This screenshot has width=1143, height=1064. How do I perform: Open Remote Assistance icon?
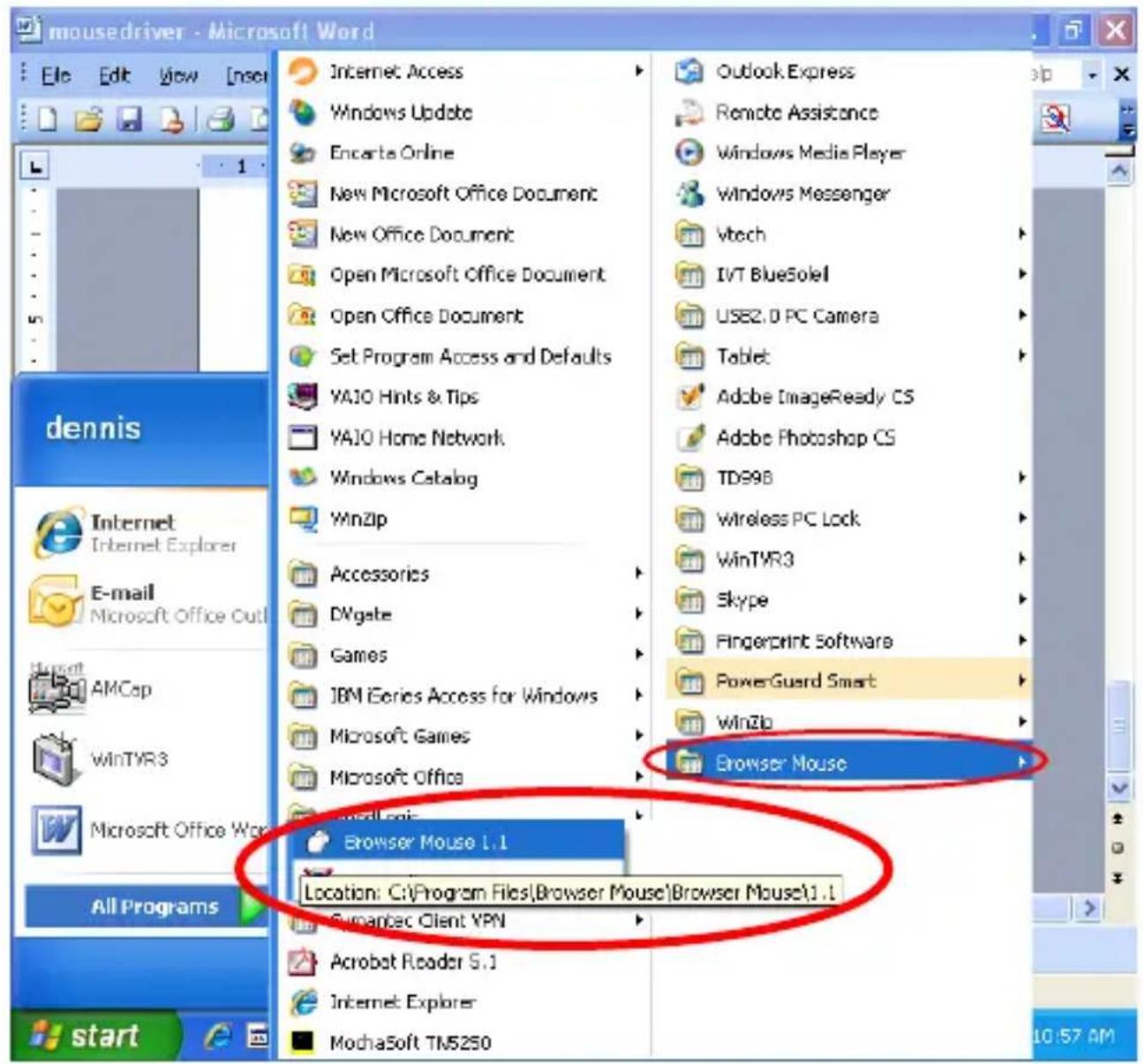(689, 112)
